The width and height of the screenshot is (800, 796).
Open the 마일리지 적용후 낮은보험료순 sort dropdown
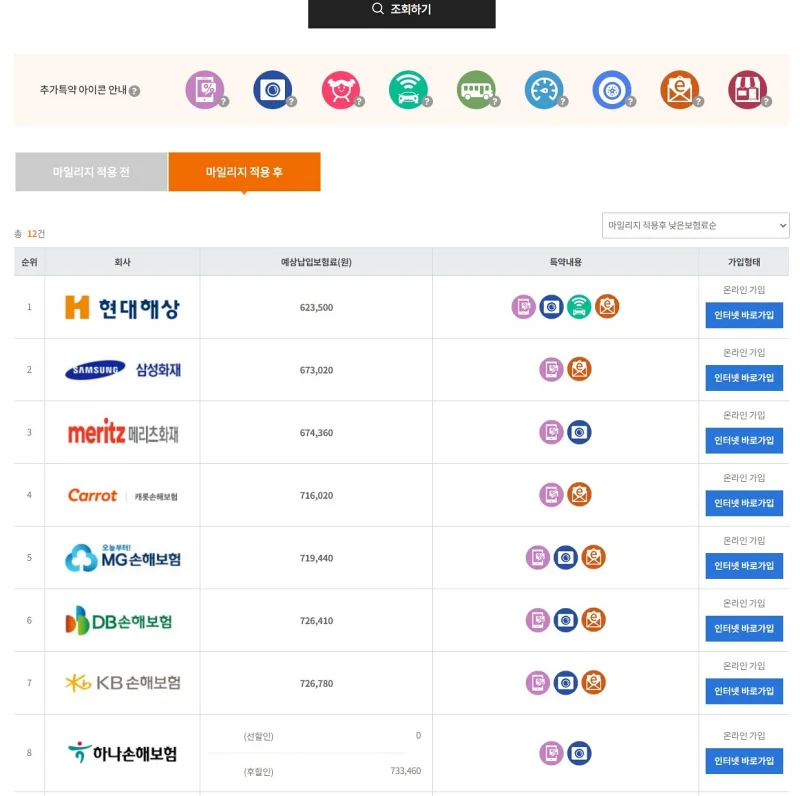pos(695,225)
